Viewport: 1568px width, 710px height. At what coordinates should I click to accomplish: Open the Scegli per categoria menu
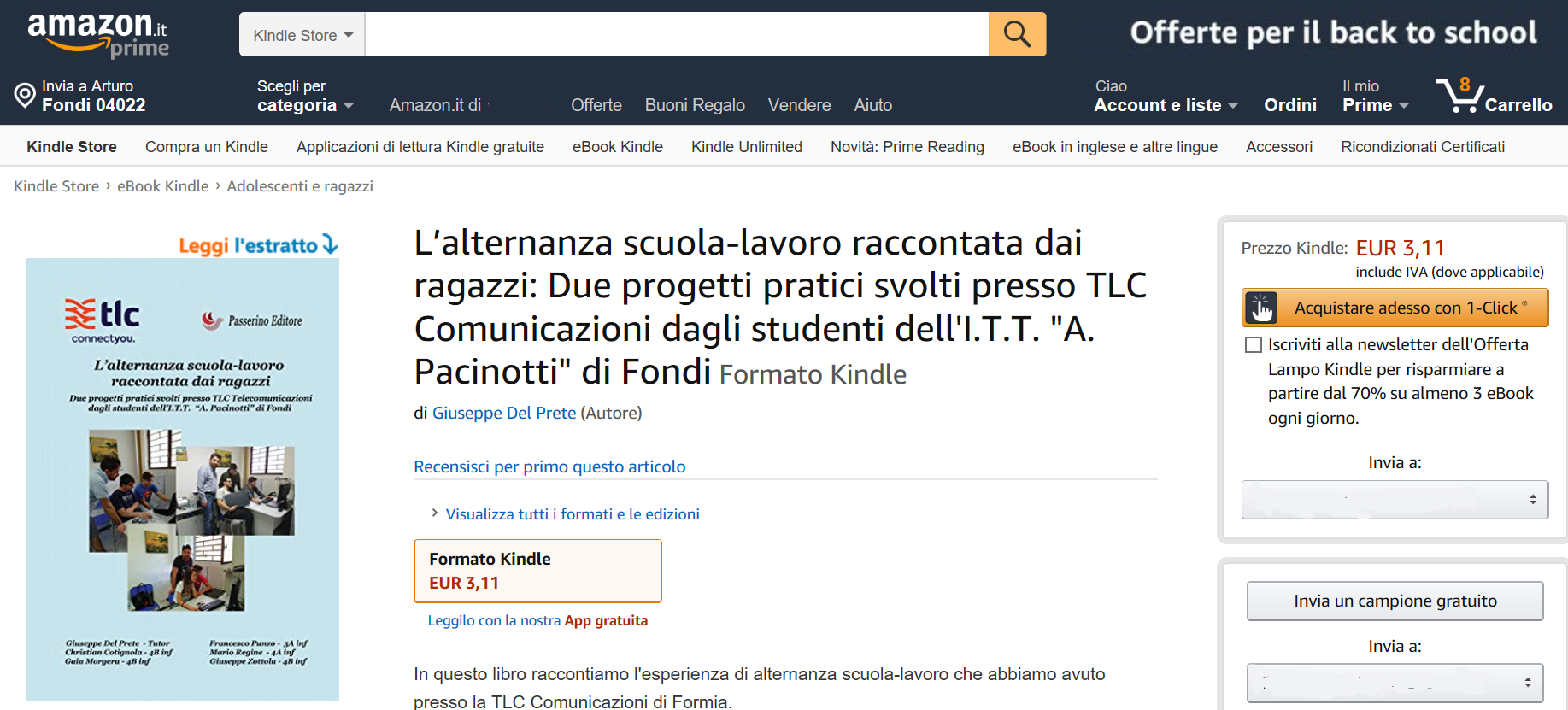[x=304, y=97]
